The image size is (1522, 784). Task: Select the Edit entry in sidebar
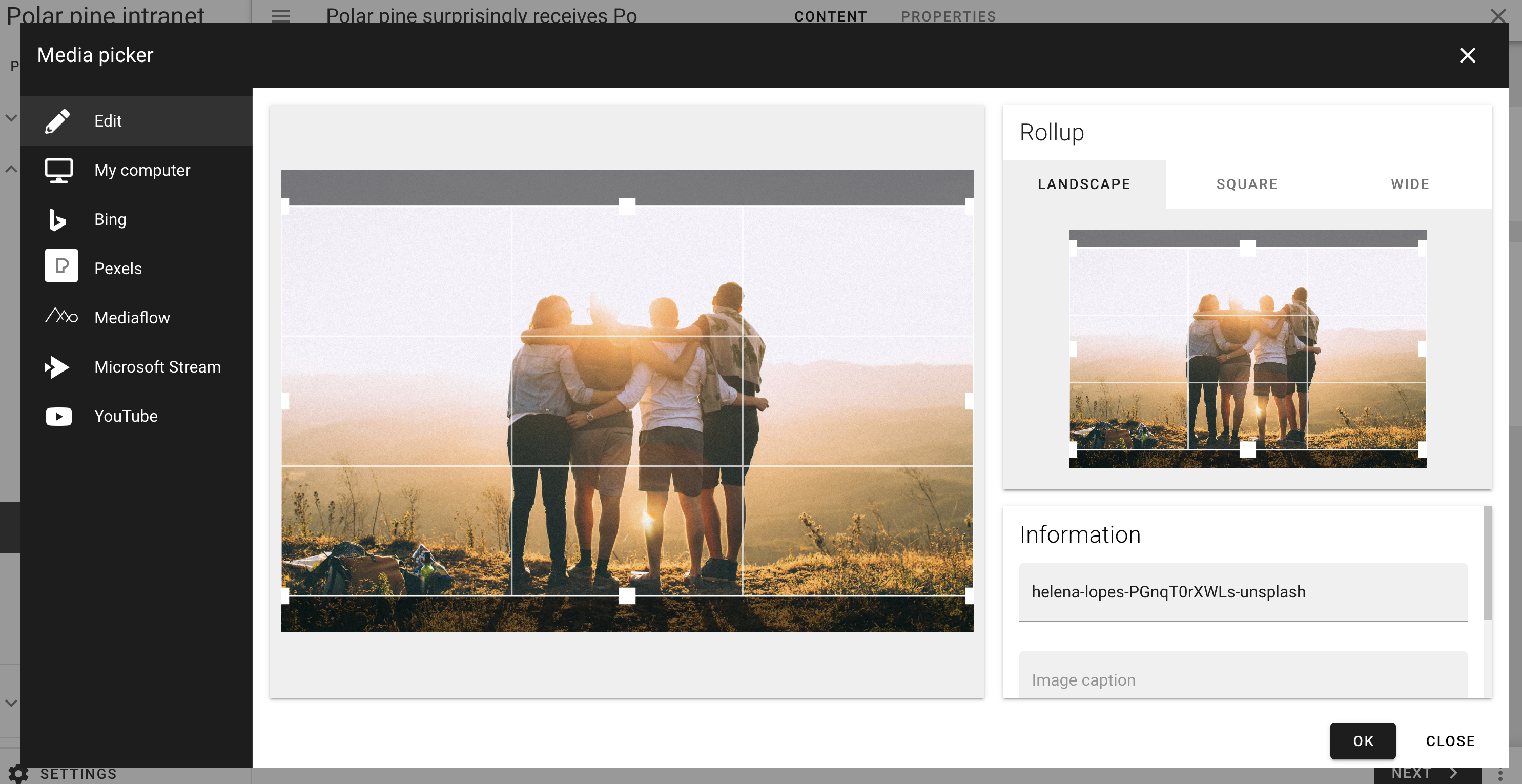click(x=136, y=121)
